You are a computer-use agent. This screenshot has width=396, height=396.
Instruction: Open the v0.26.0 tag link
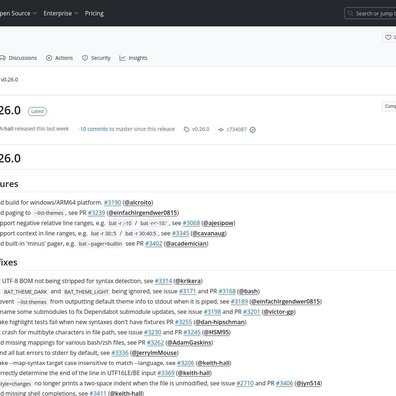pyautogui.click(x=200, y=129)
